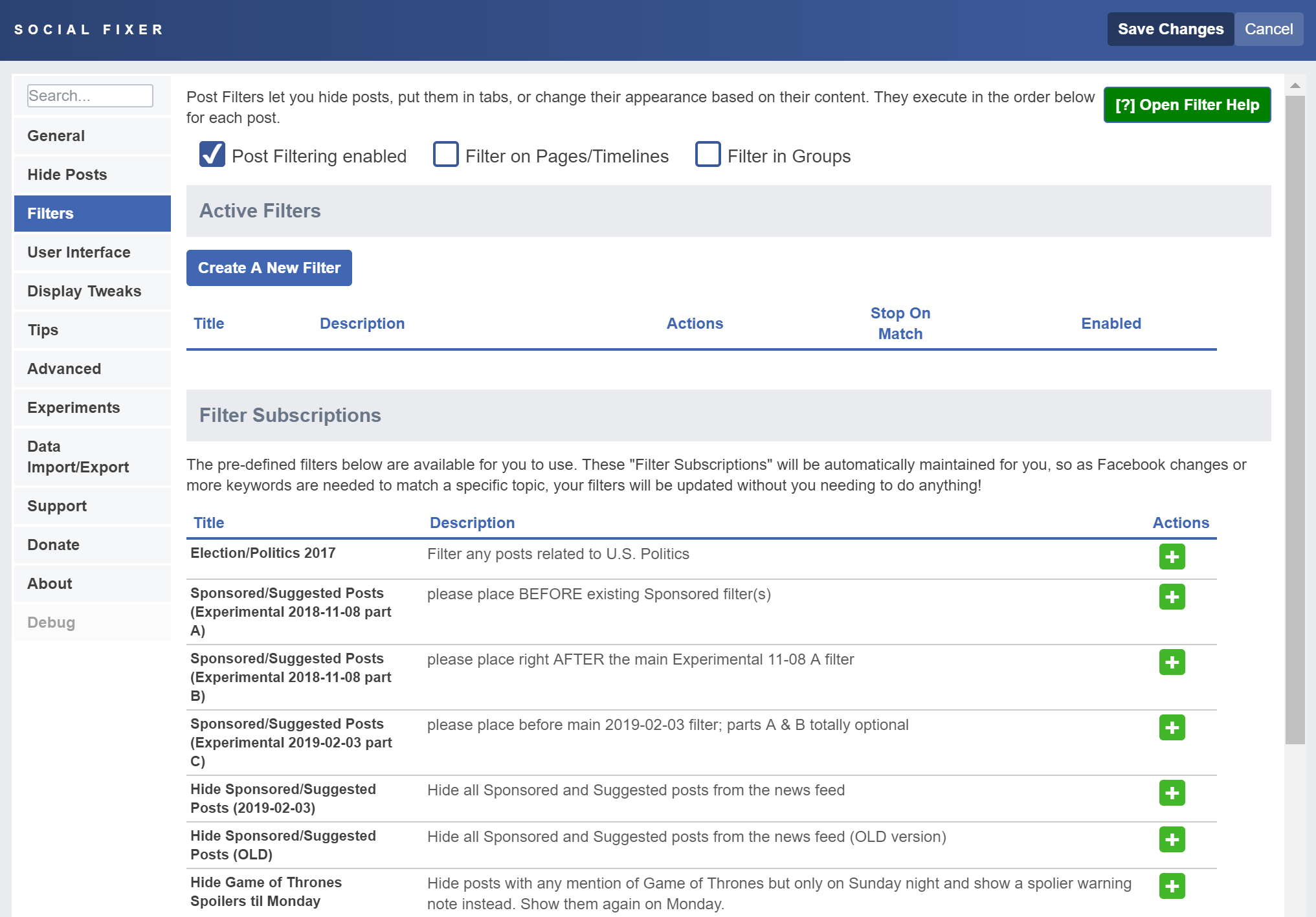Open the Display Tweaks section

(93, 291)
